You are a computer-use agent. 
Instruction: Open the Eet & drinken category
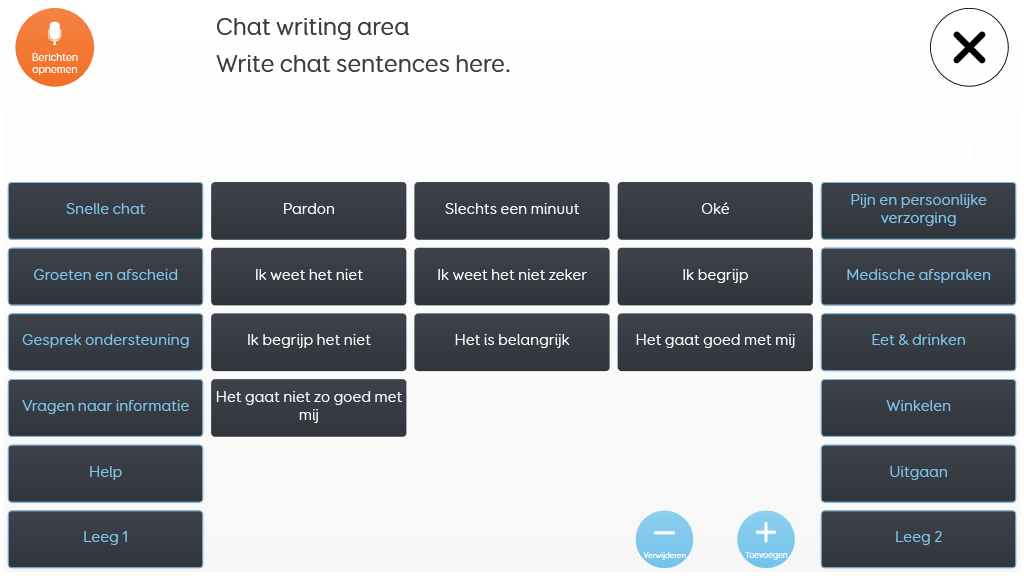point(918,342)
